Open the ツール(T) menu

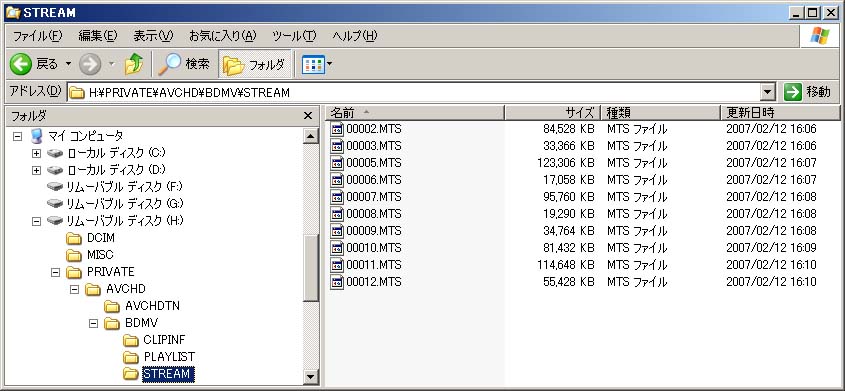point(294,36)
